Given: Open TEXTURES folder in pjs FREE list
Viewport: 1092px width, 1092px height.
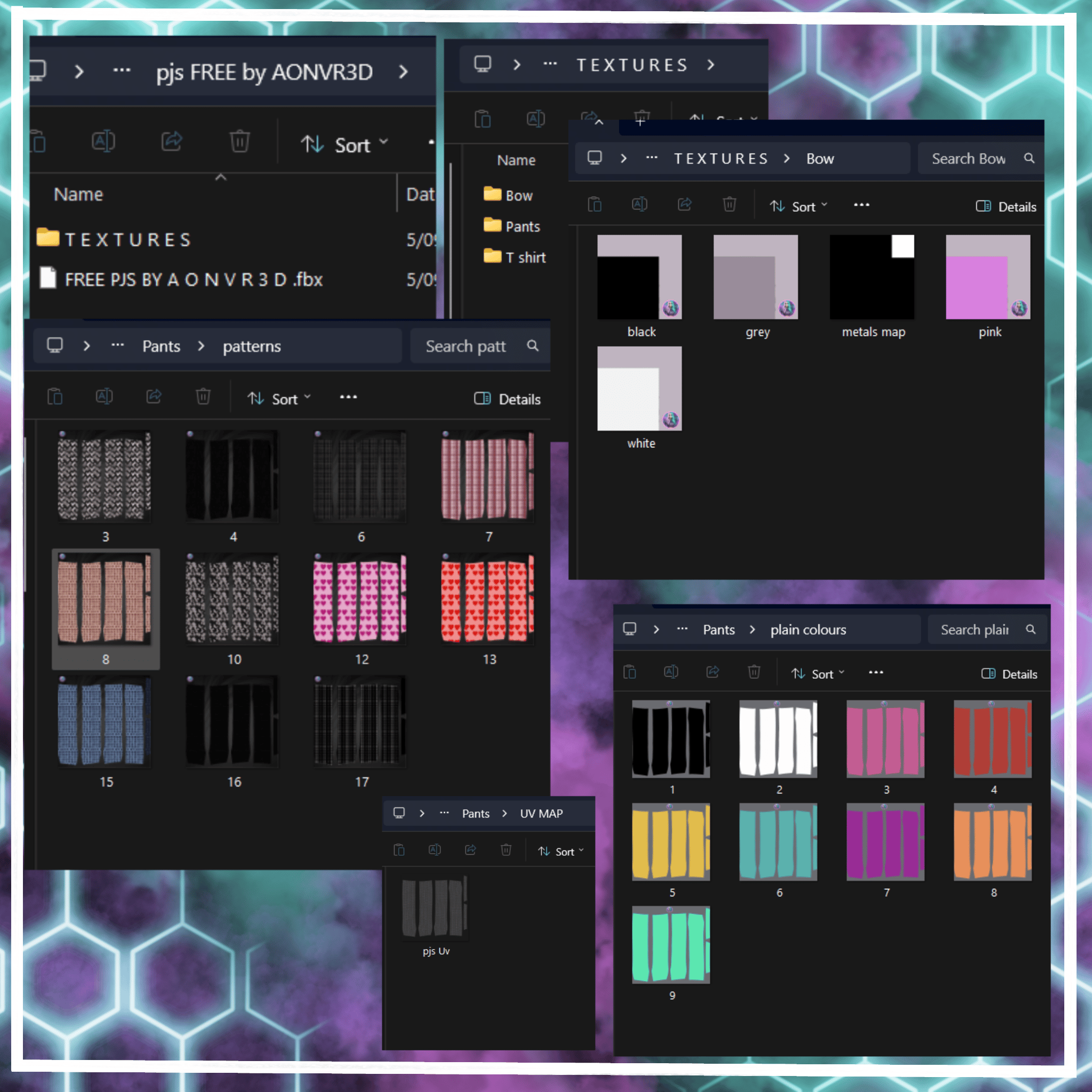Looking at the screenshot, I should 128,239.
